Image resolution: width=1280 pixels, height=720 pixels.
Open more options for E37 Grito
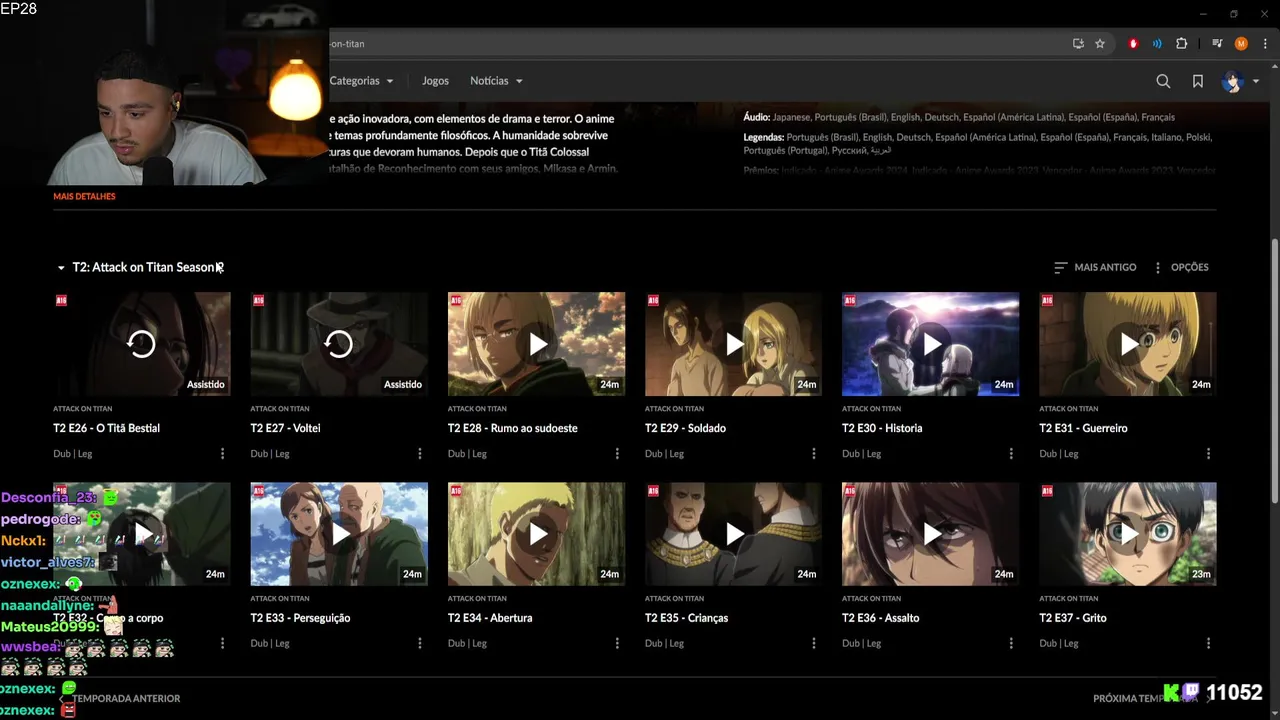pyautogui.click(x=1208, y=644)
